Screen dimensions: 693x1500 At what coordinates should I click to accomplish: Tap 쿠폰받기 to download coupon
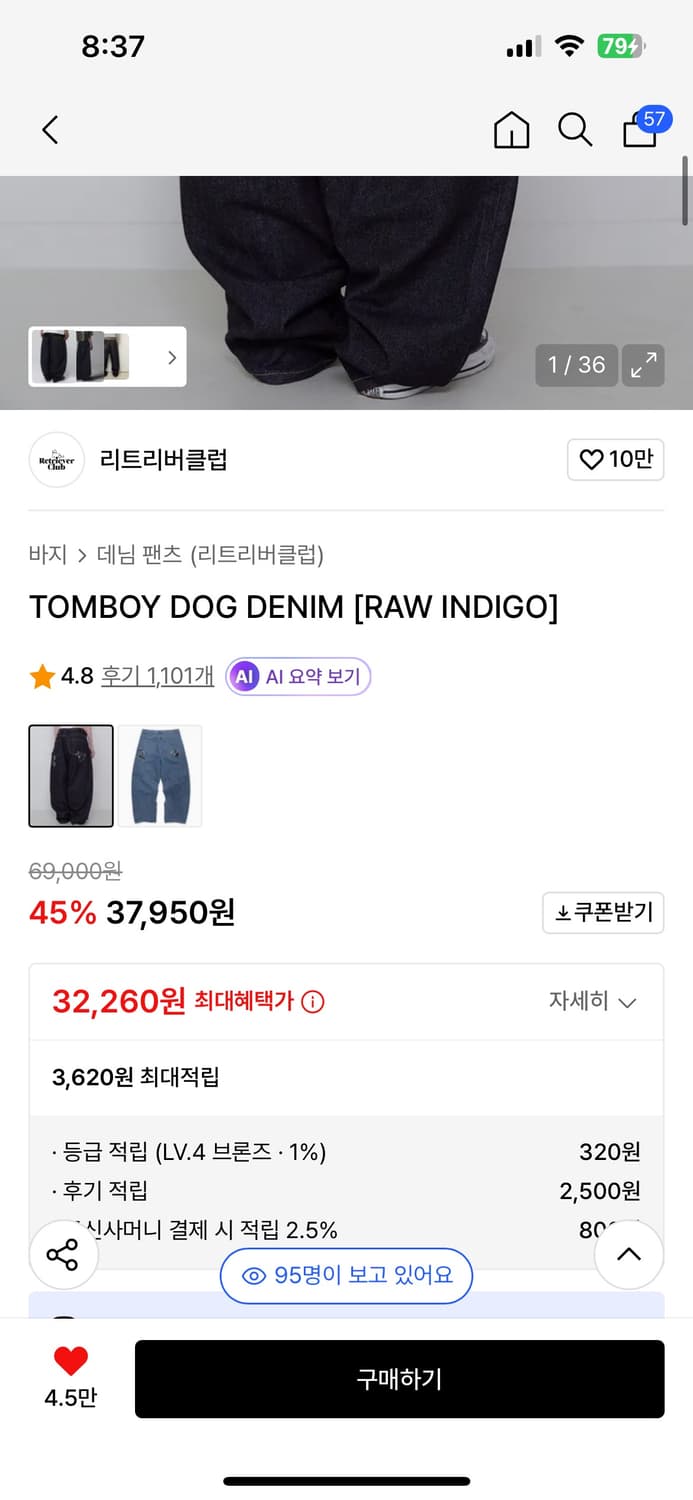coord(603,912)
